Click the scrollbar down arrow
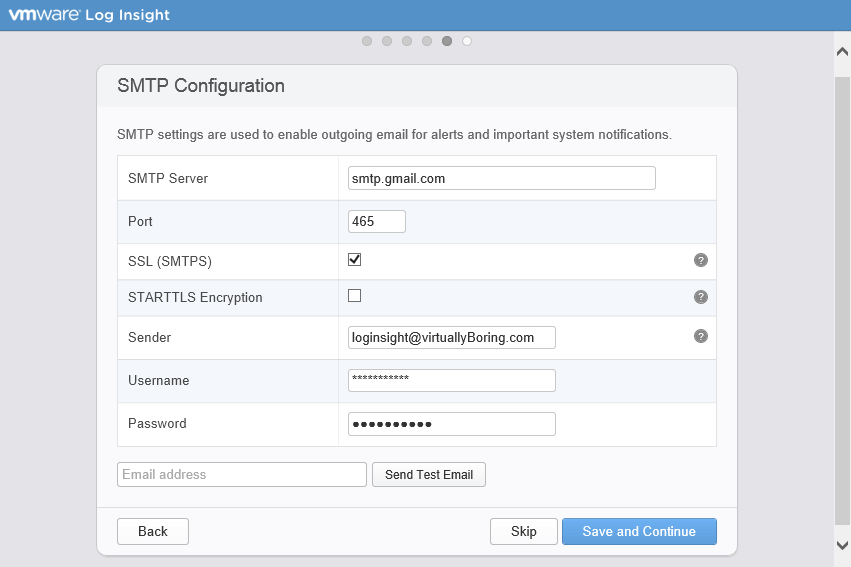This screenshot has height=567, width=851. tap(842, 545)
